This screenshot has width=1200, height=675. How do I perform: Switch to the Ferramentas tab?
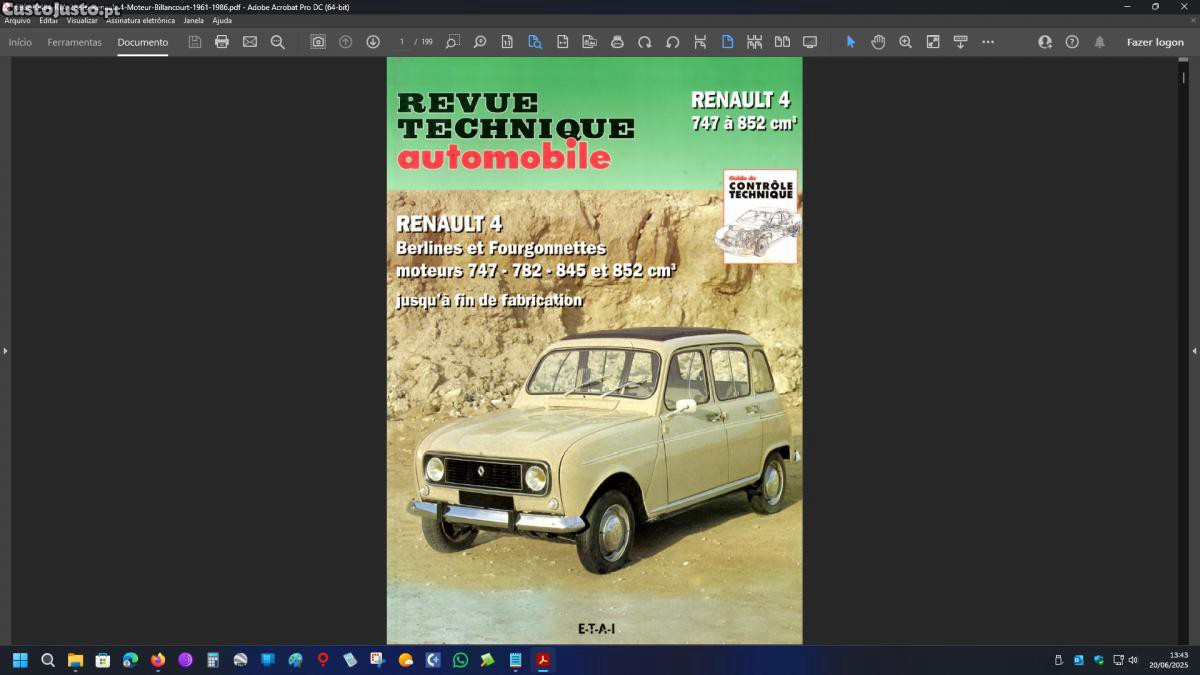74,42
